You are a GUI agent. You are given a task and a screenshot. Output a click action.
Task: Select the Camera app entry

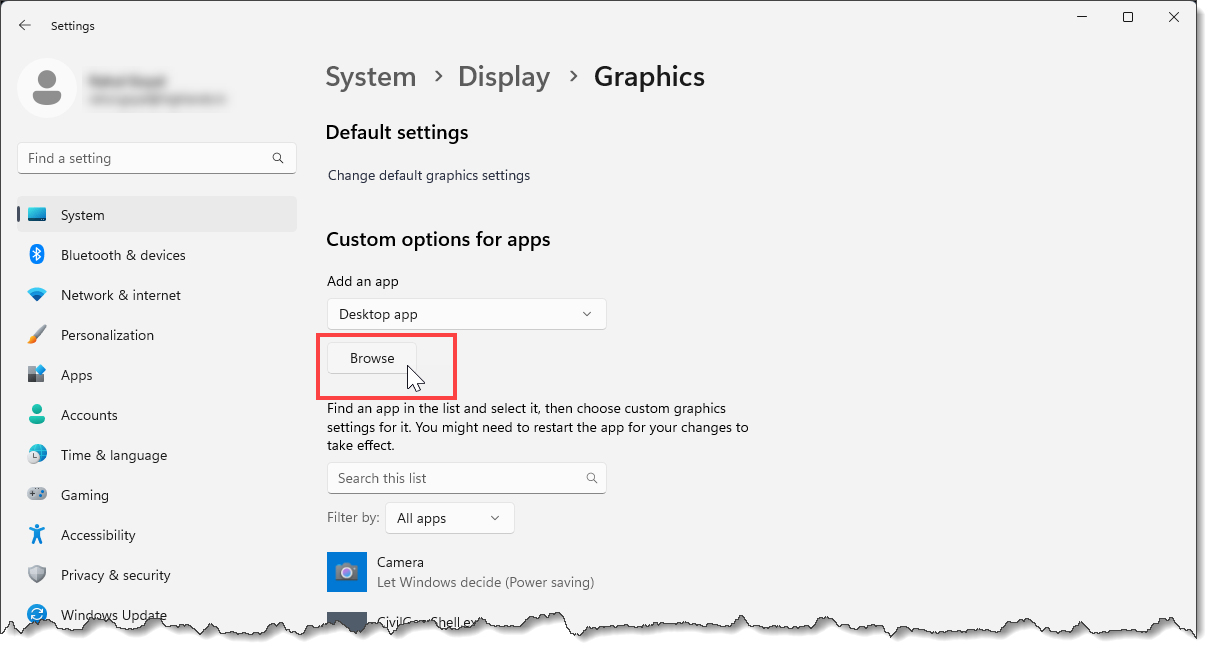[x=430, y=571]
